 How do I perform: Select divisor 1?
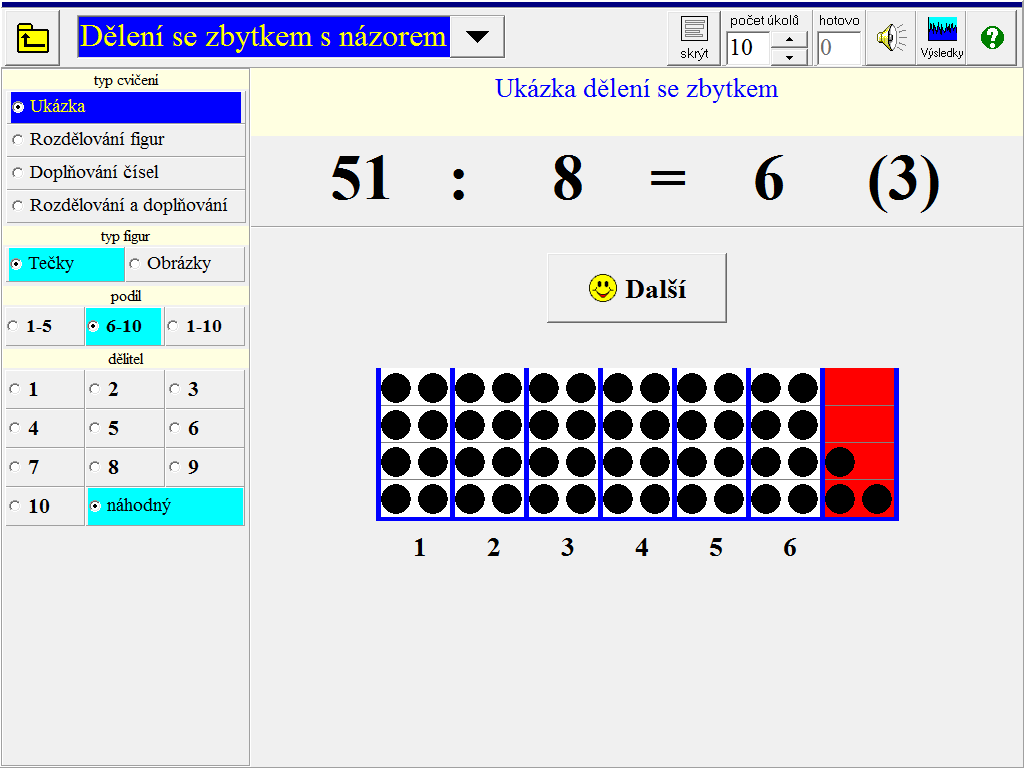point(45,390)
